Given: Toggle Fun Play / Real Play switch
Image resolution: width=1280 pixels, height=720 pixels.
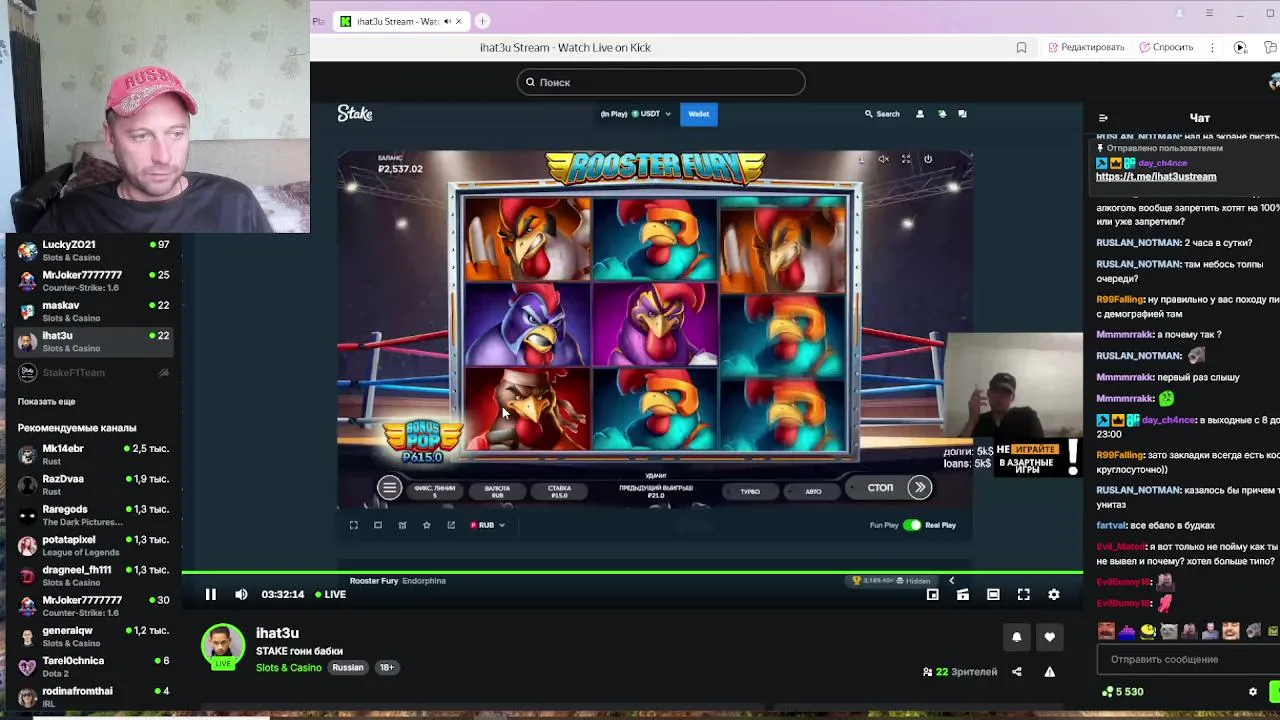Looking at the screenshot, I should click(x=912, y=525).
